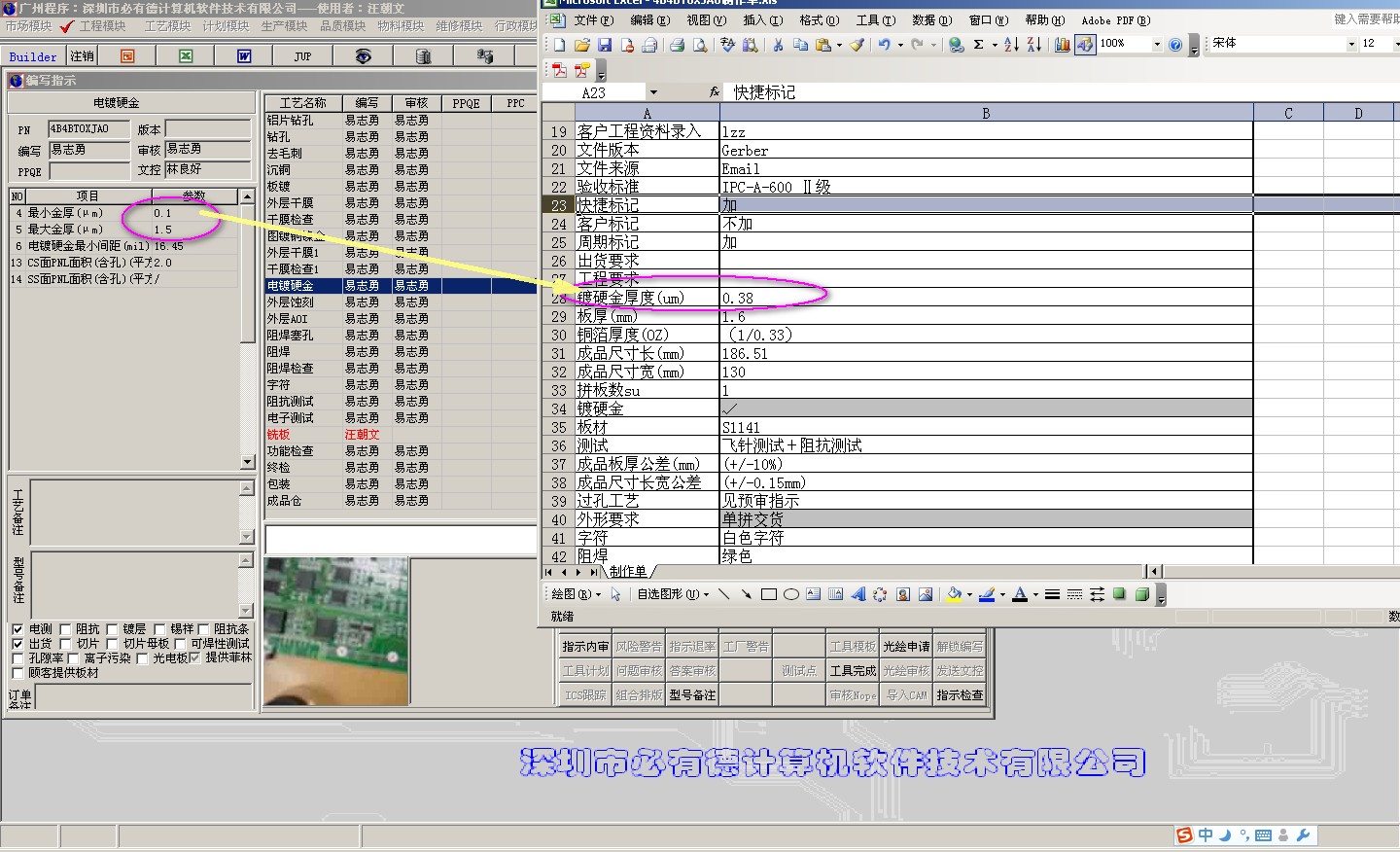1400x852 pixels.
Task: Click the Excel icon in Builder toolbar
Action: point(186,56)
